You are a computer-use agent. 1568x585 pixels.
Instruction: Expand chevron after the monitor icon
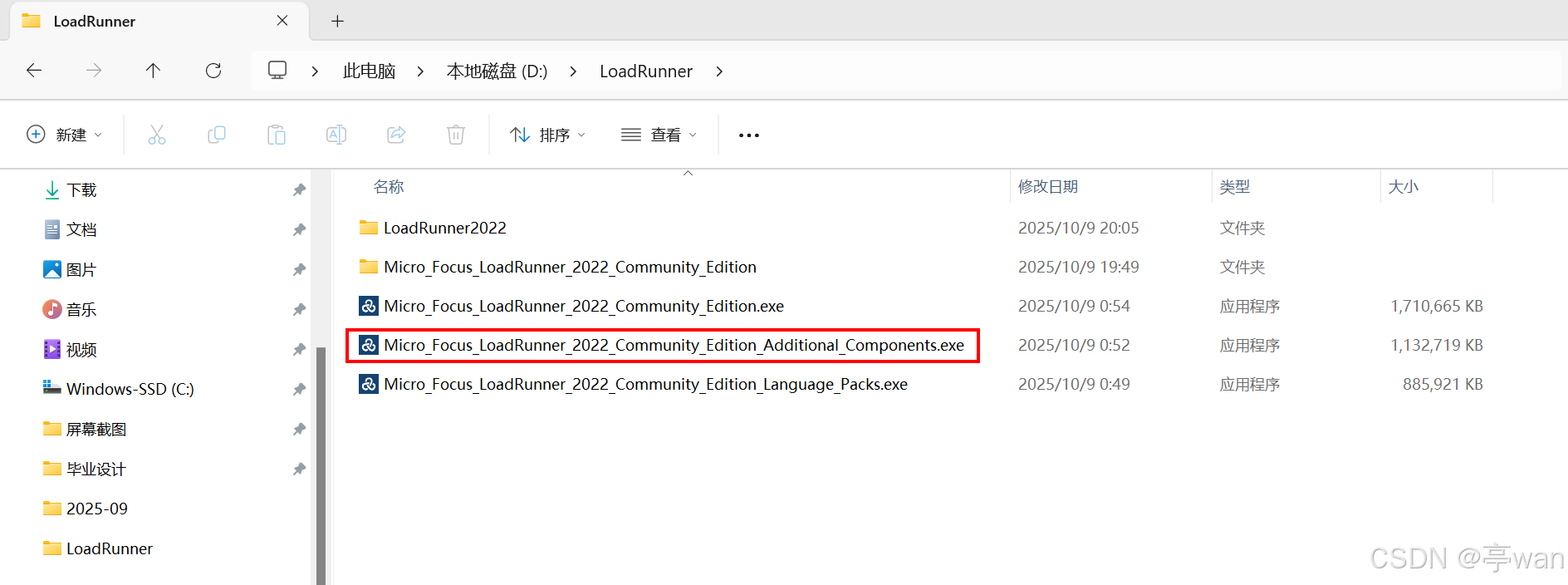pos(315,71)
